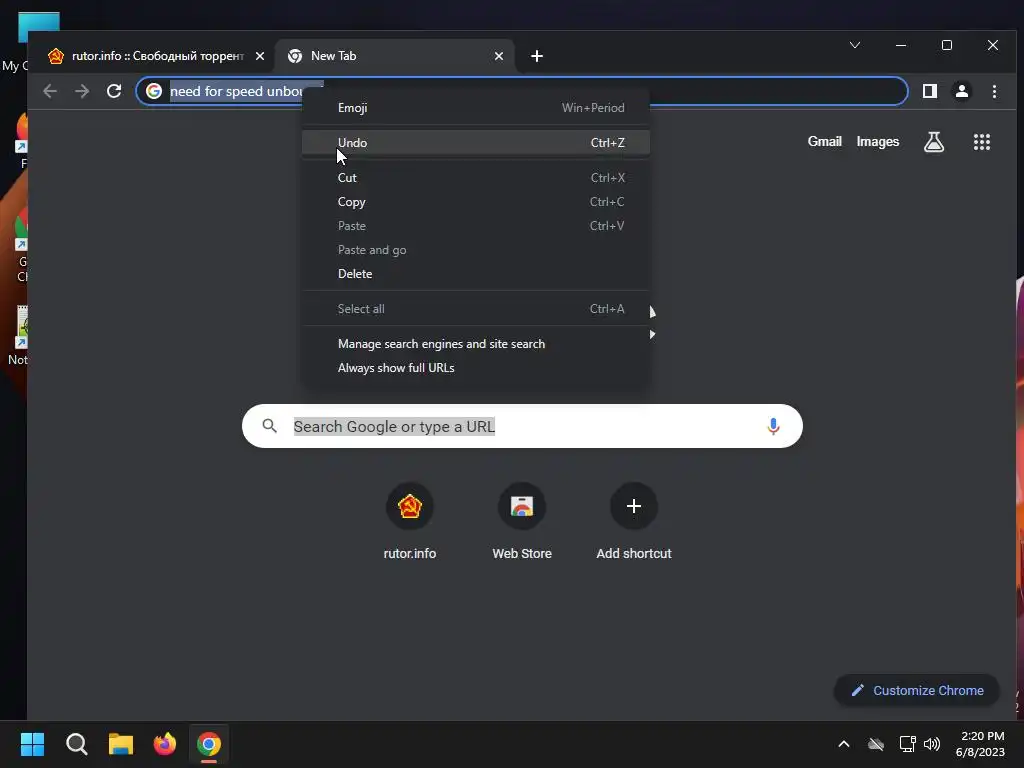
Task: Click the Chrome icon in the taskbar
Action: click(x=209, y=744)
